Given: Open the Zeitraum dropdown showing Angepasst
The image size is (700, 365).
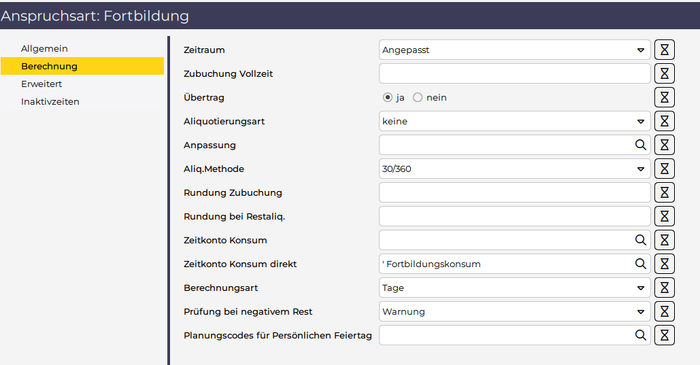Looking at the screenshot, I should pyautogui.click(x=515, y=50).
